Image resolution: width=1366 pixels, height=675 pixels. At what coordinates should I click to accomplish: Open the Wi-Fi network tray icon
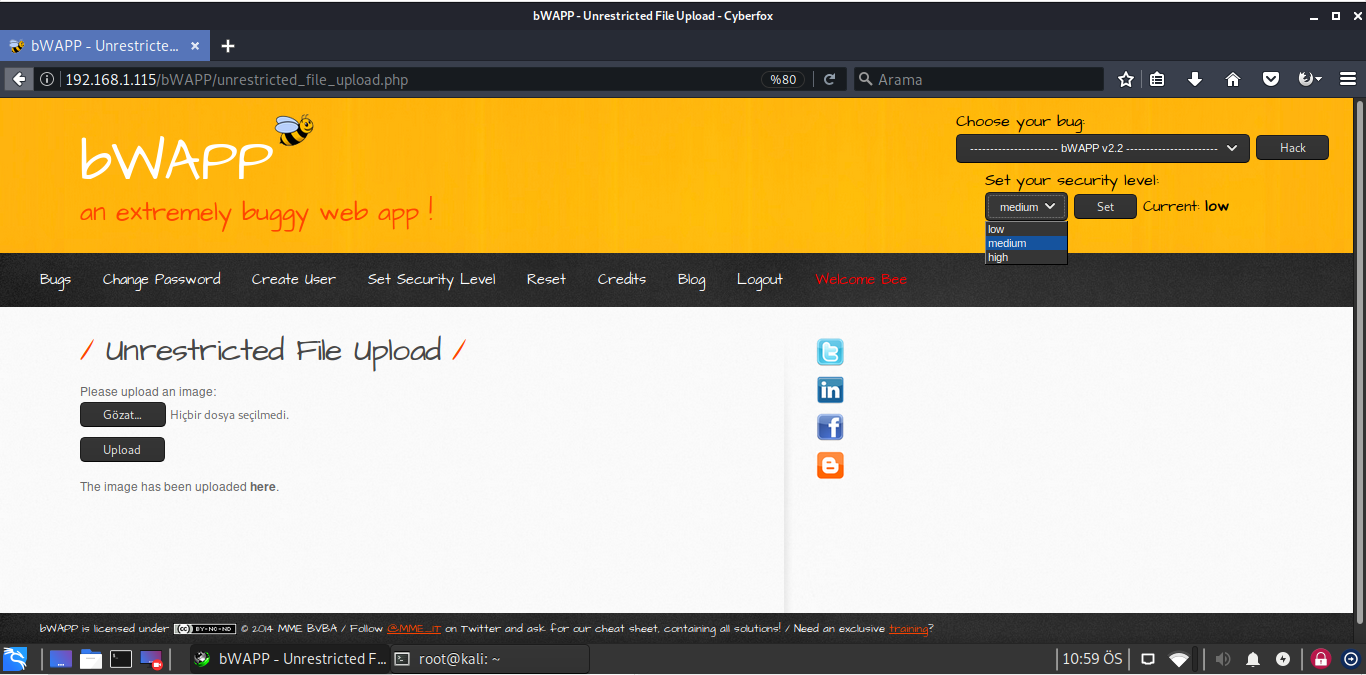pyautogui.click(x=1180, y=659)
